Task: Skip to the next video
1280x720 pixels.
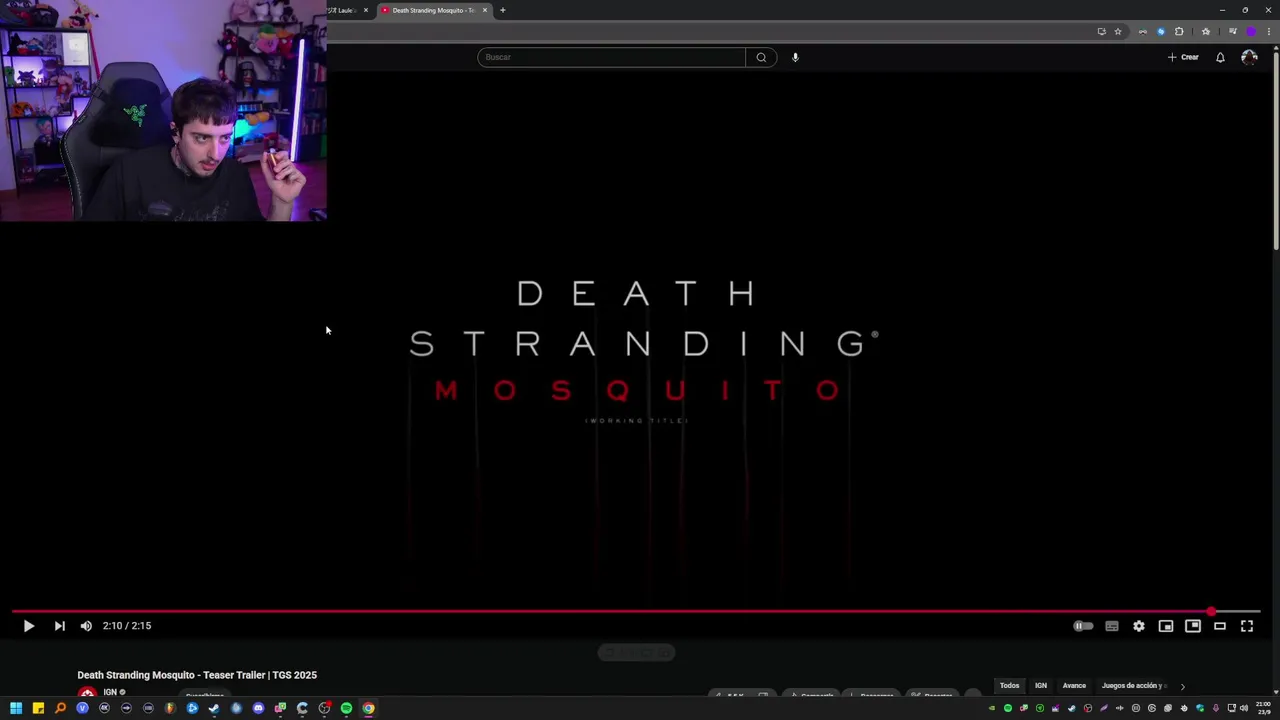Action: 59,626
